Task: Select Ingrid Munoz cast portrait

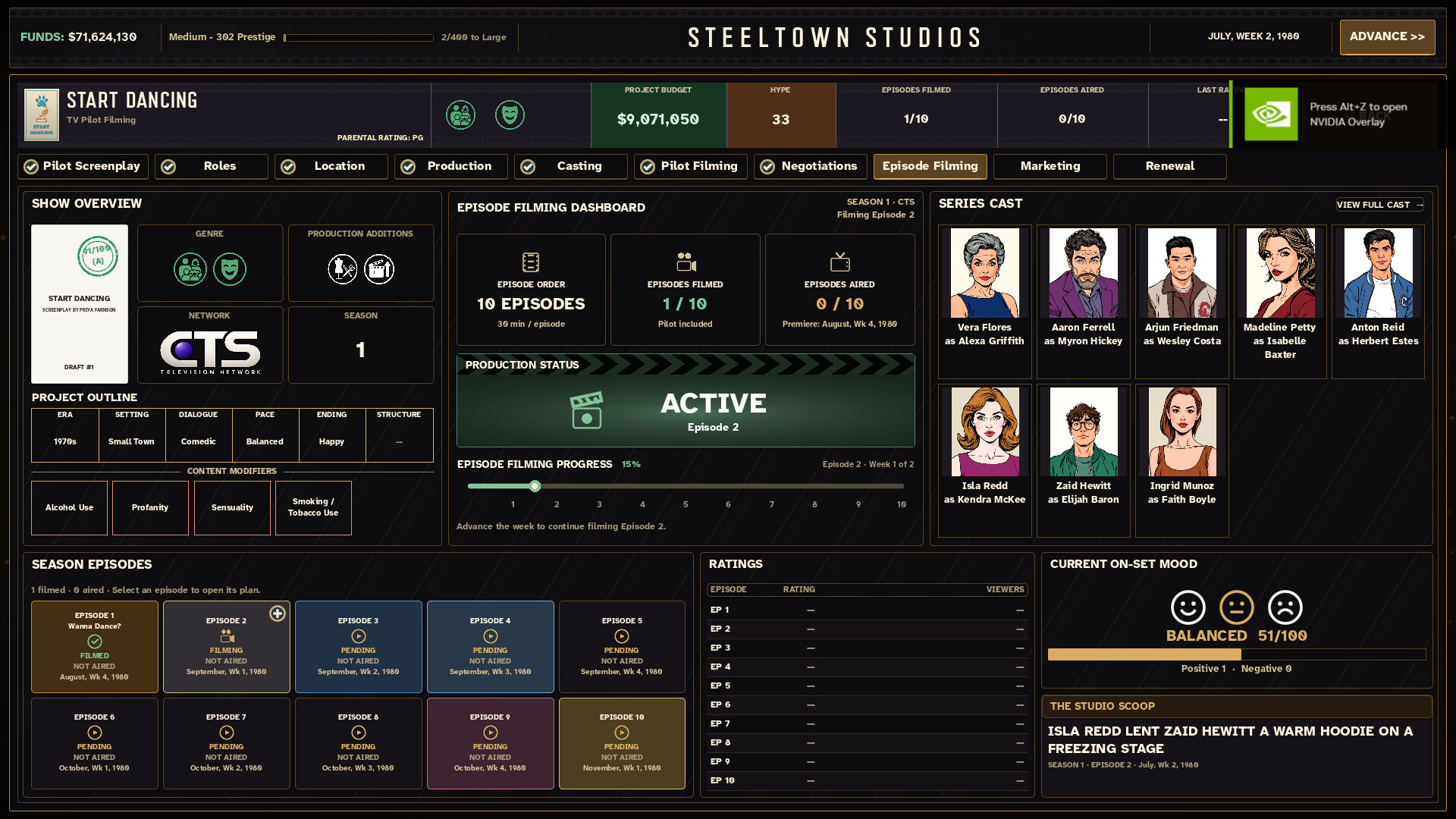Action: pyautogui.click(x=1182, y=431)
